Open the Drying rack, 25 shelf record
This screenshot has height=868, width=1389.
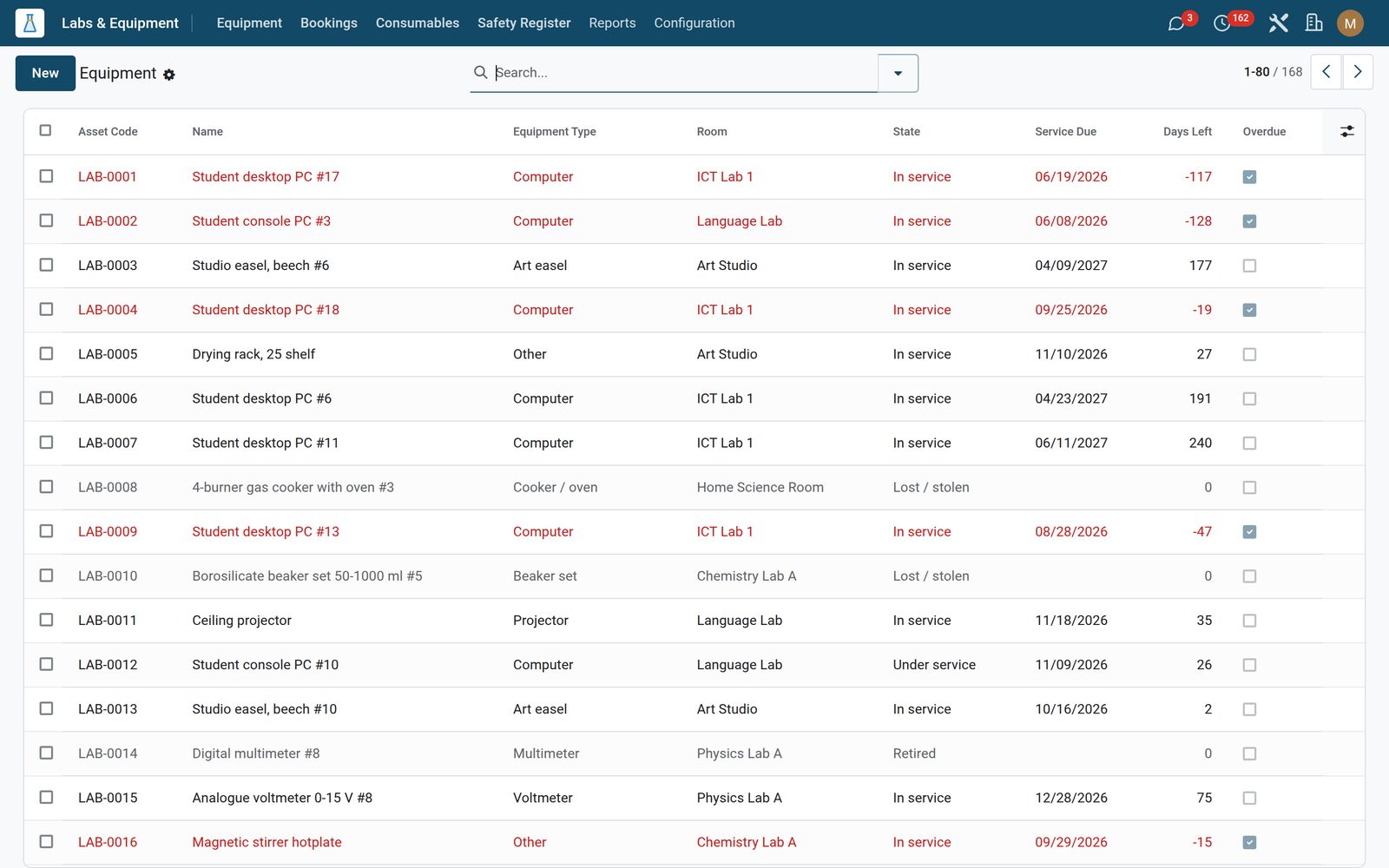coord(253,354)
